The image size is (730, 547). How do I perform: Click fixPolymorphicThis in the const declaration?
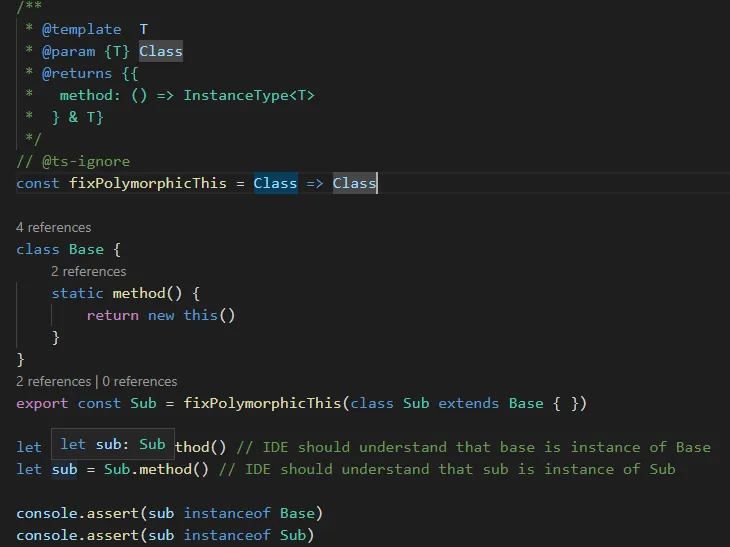pos(148,183)
